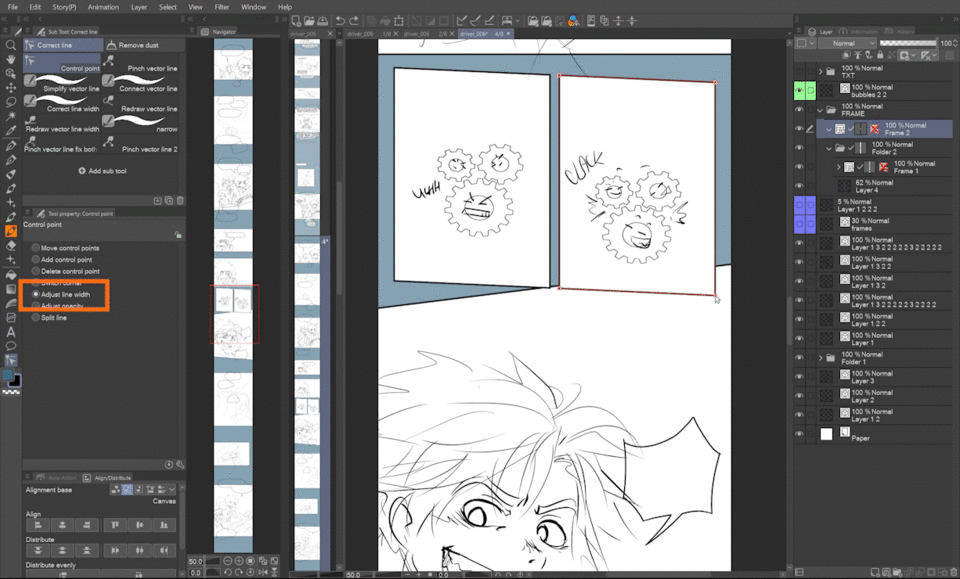Hide the FRAME folder
Image resolution: width=960 pixels, height=579 pixels.
[x=799, y=110]
